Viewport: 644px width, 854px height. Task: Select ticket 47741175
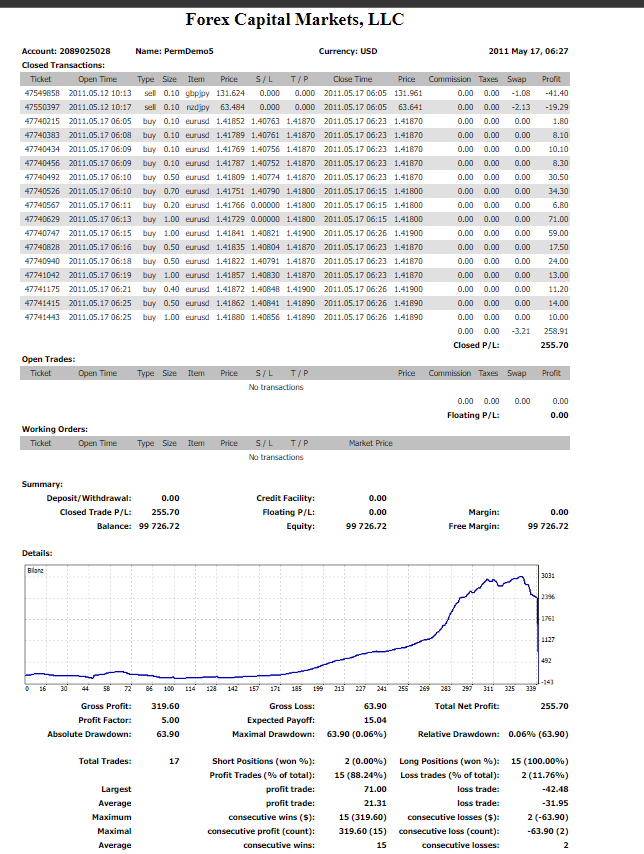coord(42,289)
